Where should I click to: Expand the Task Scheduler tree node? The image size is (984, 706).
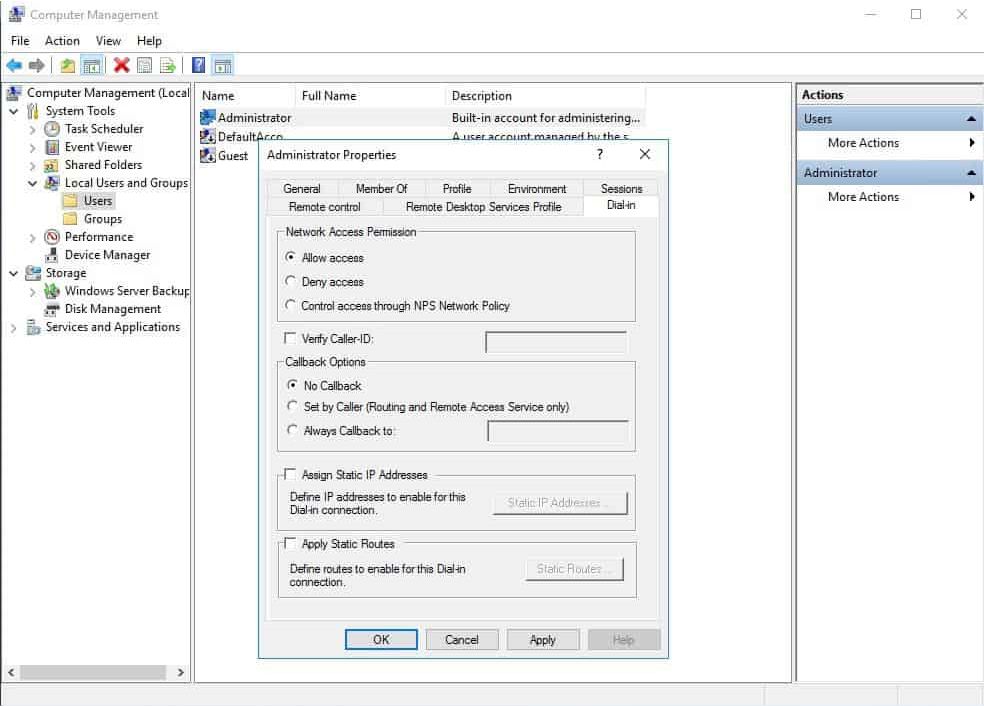point(33,130)
